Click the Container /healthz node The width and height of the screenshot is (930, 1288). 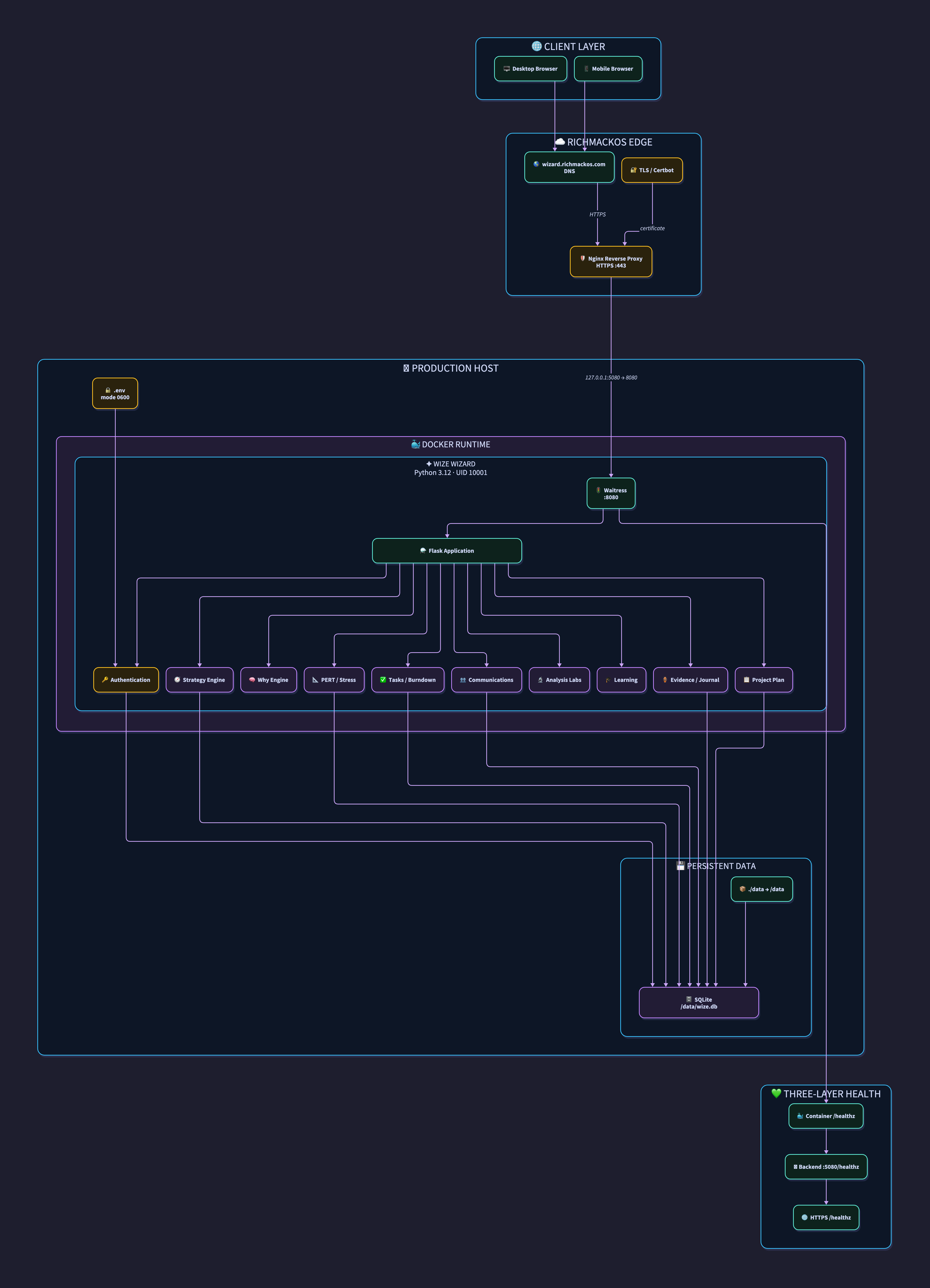[x=826, y=1116]
